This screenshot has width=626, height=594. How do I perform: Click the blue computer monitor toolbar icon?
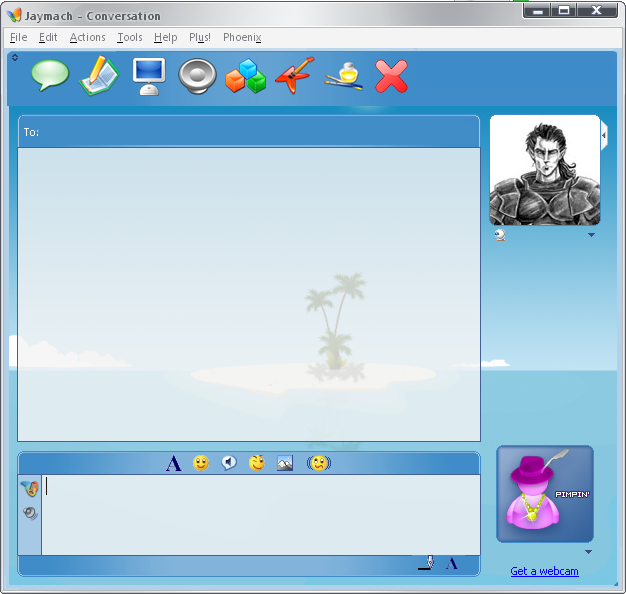tap(149, 76)
